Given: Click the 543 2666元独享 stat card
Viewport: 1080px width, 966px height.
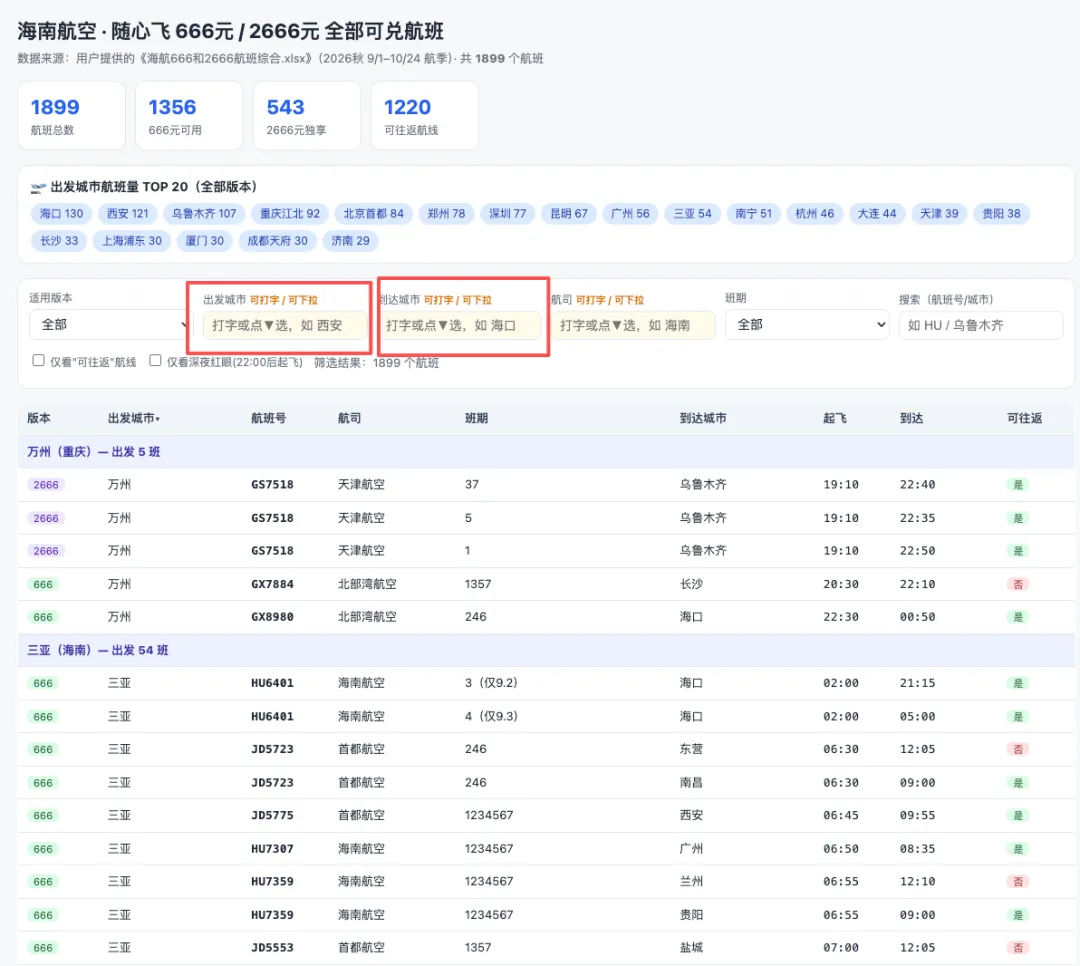Looking at the screenshot, I should tap(307, 115).
